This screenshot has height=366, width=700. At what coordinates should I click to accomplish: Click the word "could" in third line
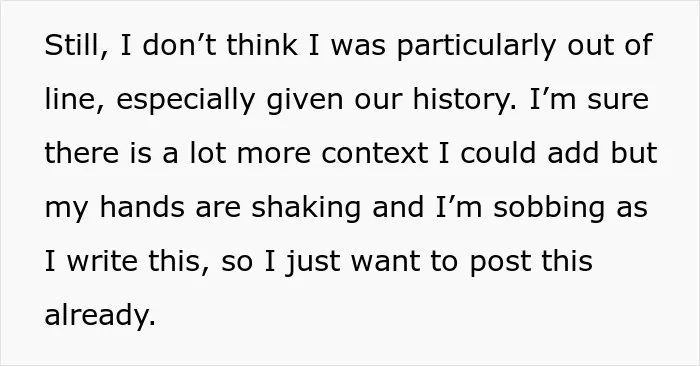pyautogui.click(x=498, y=153)
